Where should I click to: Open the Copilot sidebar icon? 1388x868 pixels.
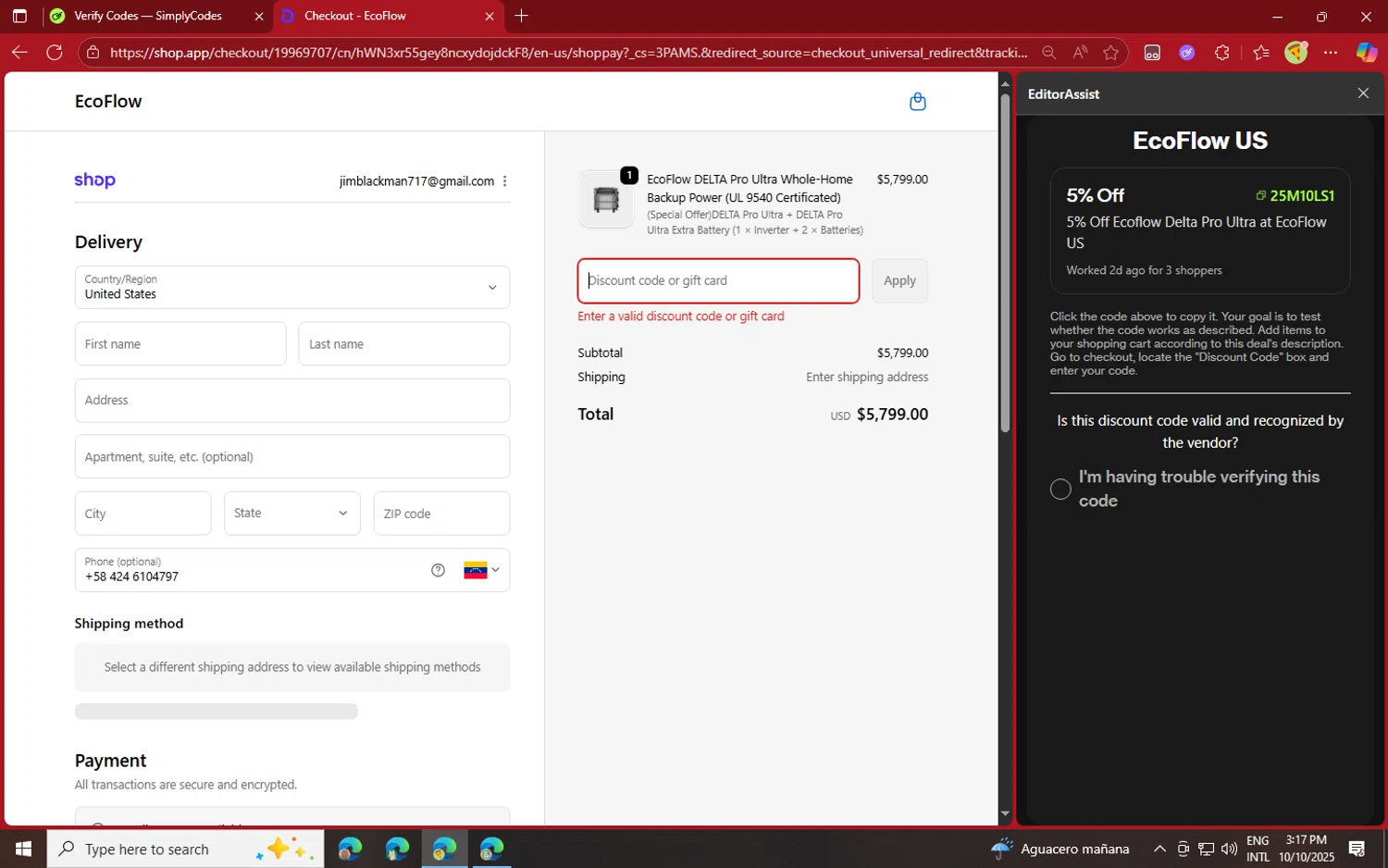(1367, 53)
